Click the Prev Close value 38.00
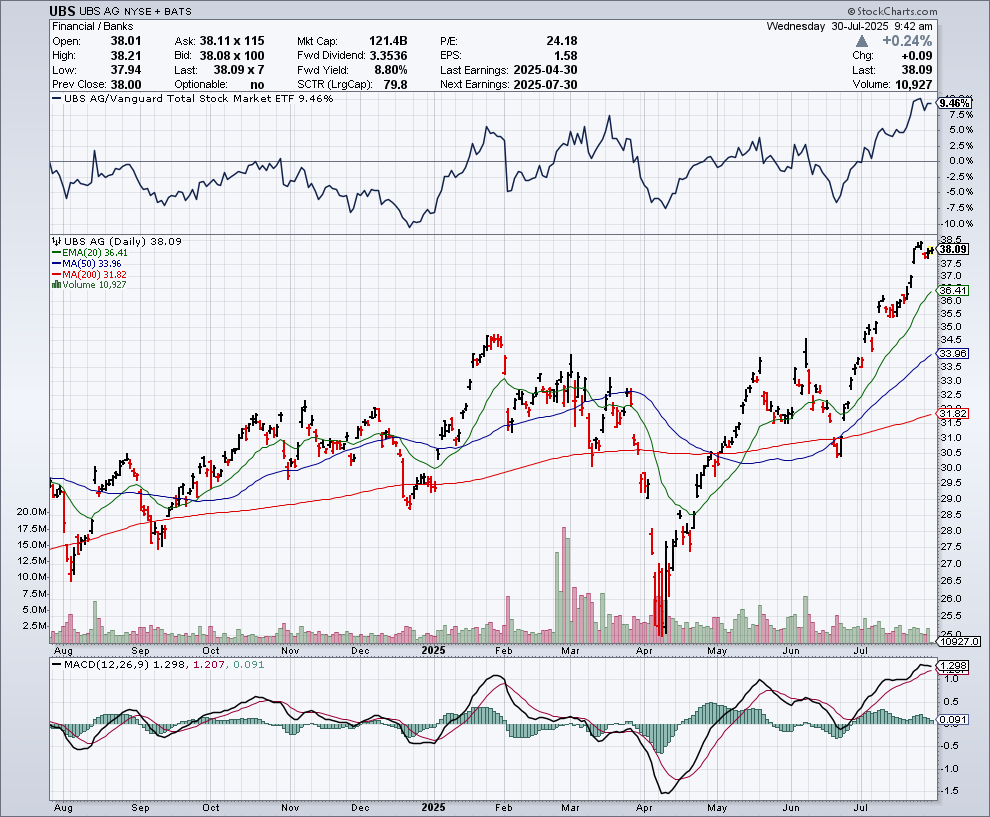The image size is (990, 817). click(x=126, y=85)
